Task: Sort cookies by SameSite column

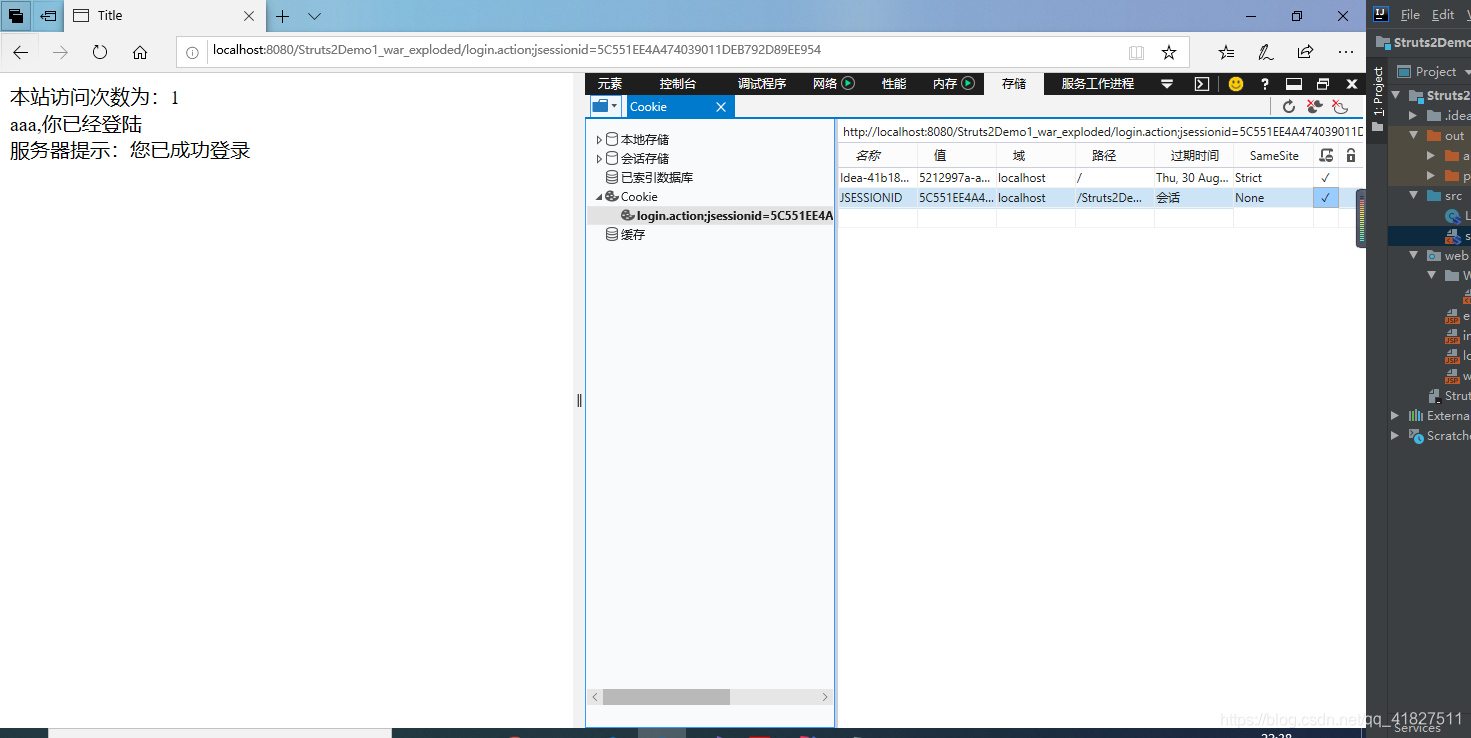Action: [x=1273, y=156]
